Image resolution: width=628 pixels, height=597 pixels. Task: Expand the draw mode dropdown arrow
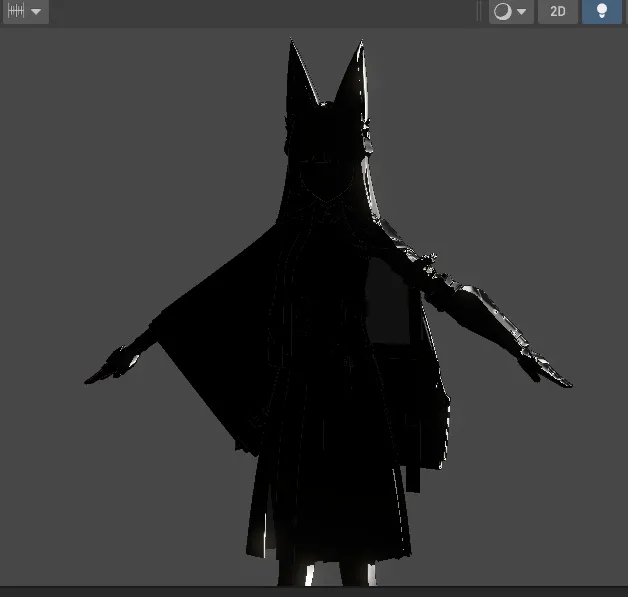pos(521,12)
